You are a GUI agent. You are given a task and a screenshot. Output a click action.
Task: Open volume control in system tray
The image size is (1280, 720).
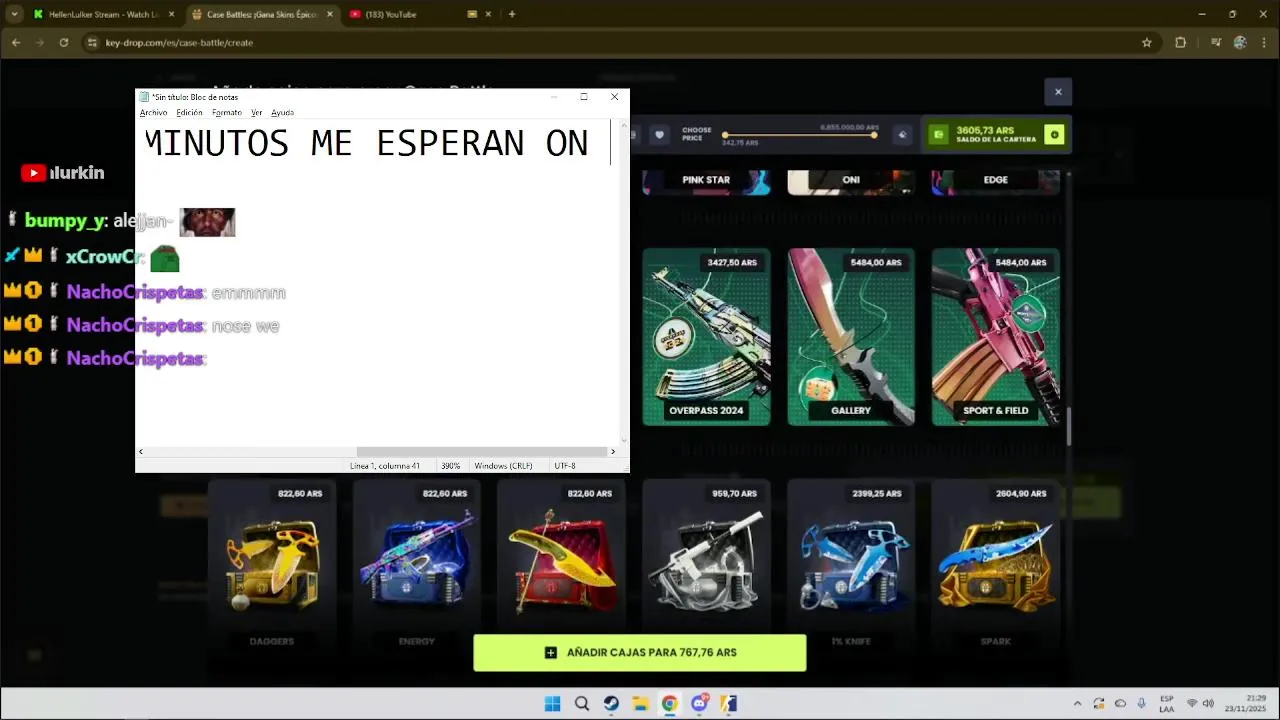click(1208, 704)
